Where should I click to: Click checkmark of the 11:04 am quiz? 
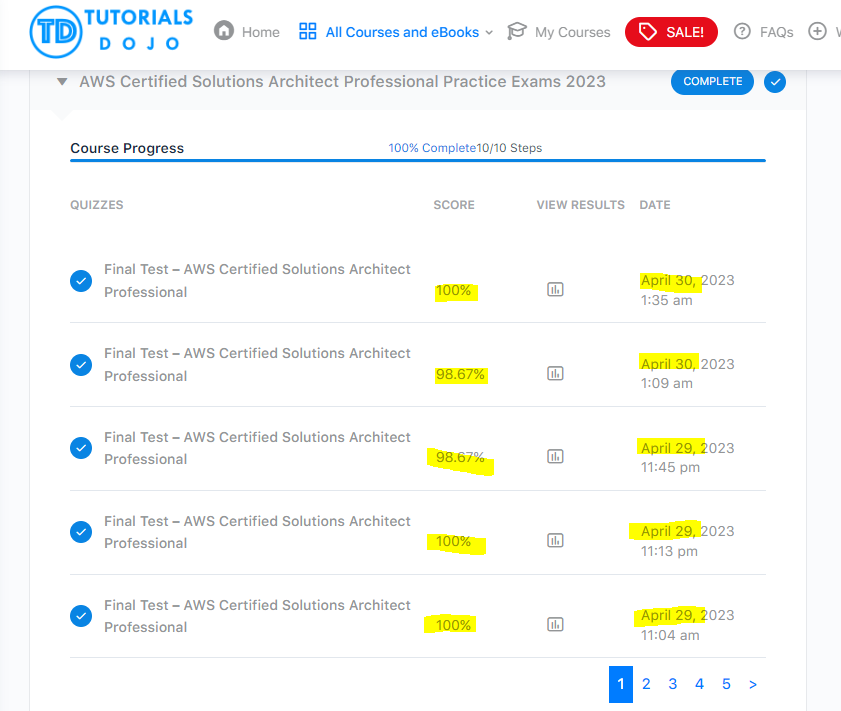tap(81, 616)
